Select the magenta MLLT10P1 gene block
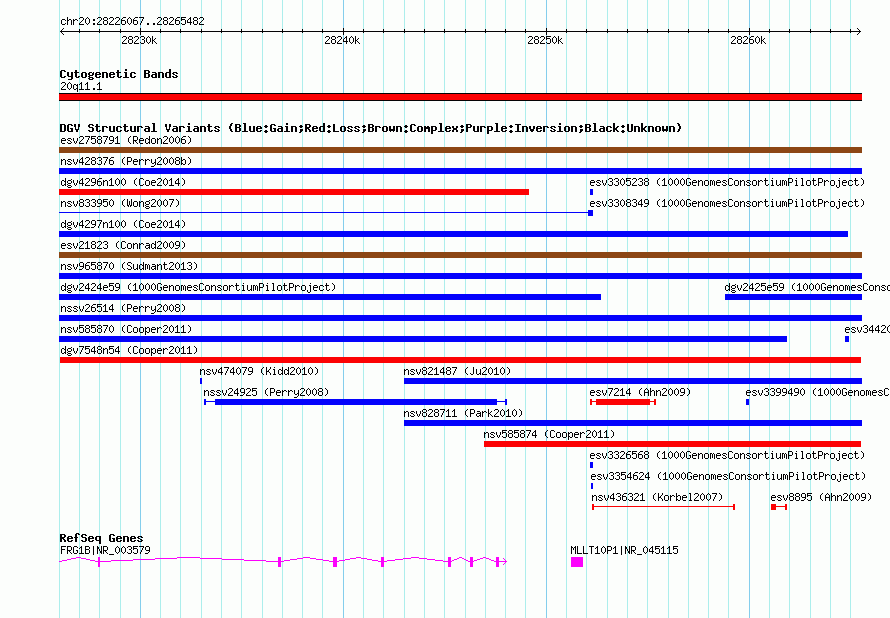 pos(577,562)
